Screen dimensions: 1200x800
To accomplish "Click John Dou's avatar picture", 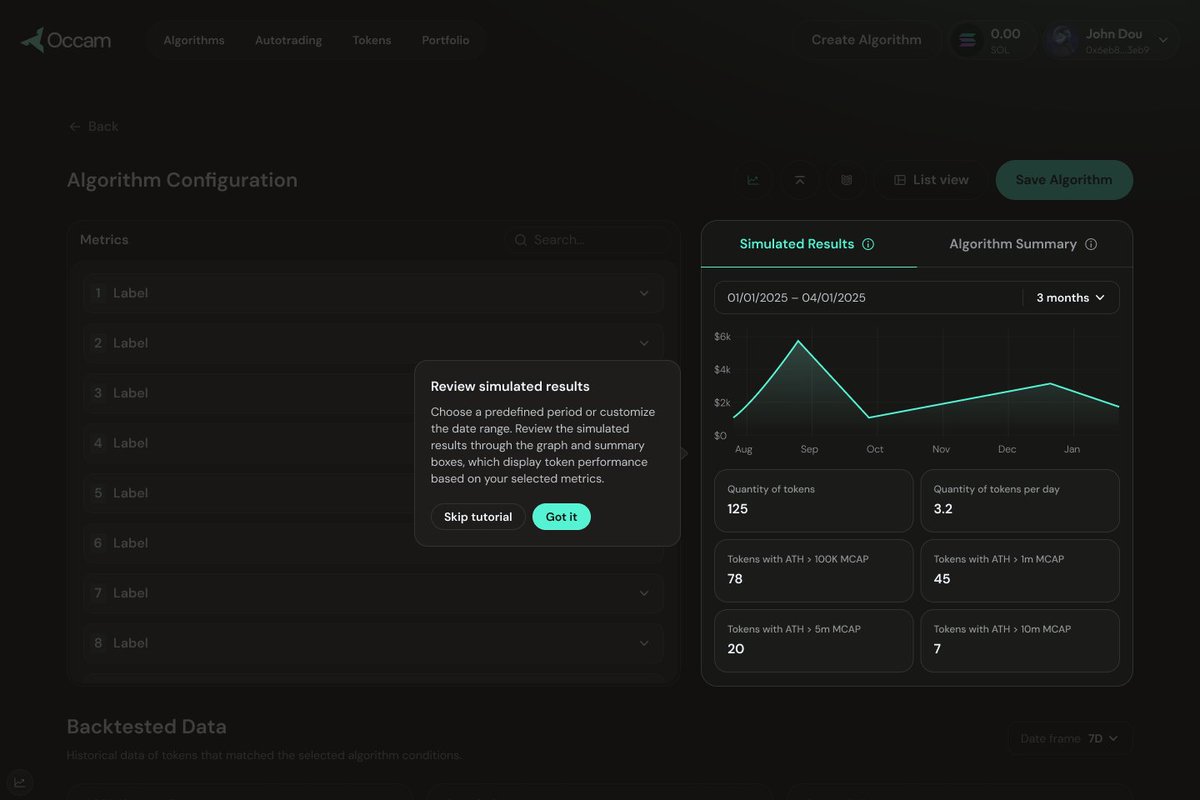I will click(x=1063, y=40).
